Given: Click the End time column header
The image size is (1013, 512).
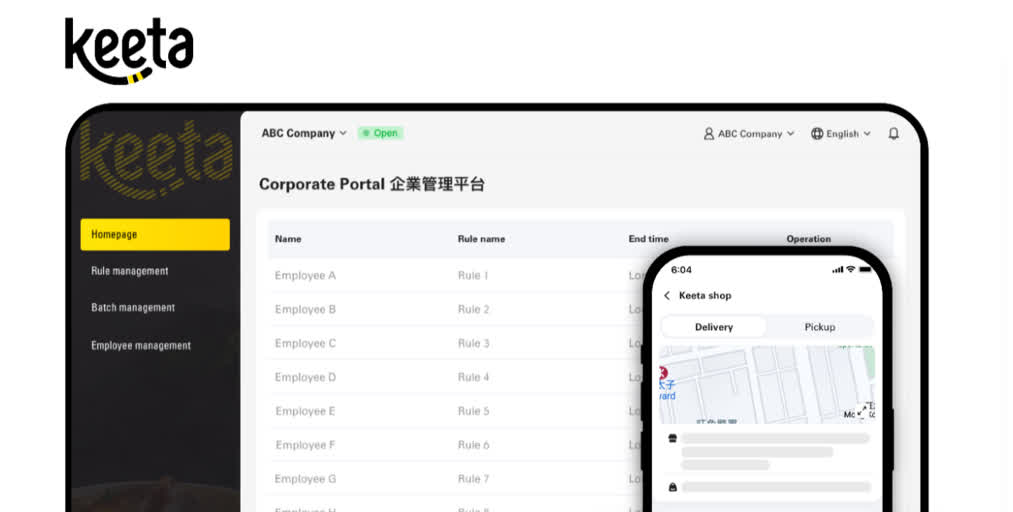Looking at the screenshot, I should (649, 239).
